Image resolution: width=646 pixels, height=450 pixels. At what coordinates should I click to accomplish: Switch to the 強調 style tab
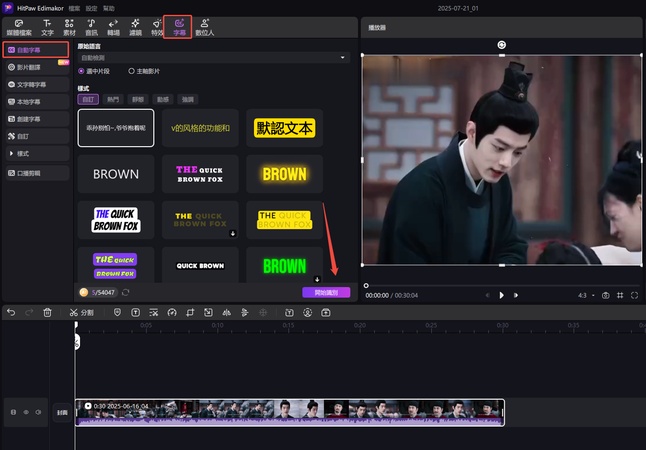click(x=188, y=99)
